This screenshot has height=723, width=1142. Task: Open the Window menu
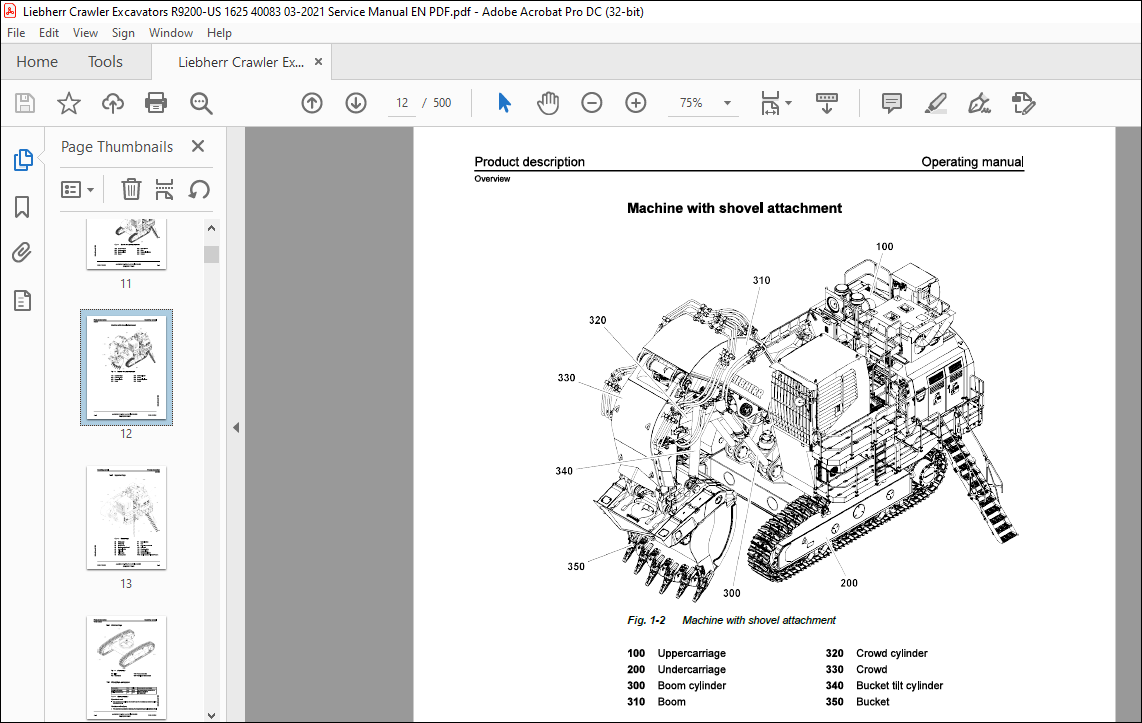(x=170, y=33)
